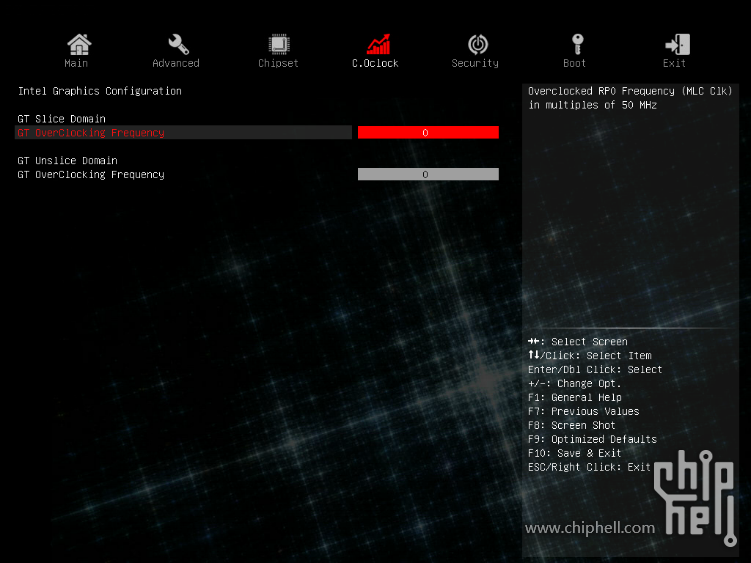
Task: Click the GT Slice Domain heading
Action: click(x=61, y=119)
